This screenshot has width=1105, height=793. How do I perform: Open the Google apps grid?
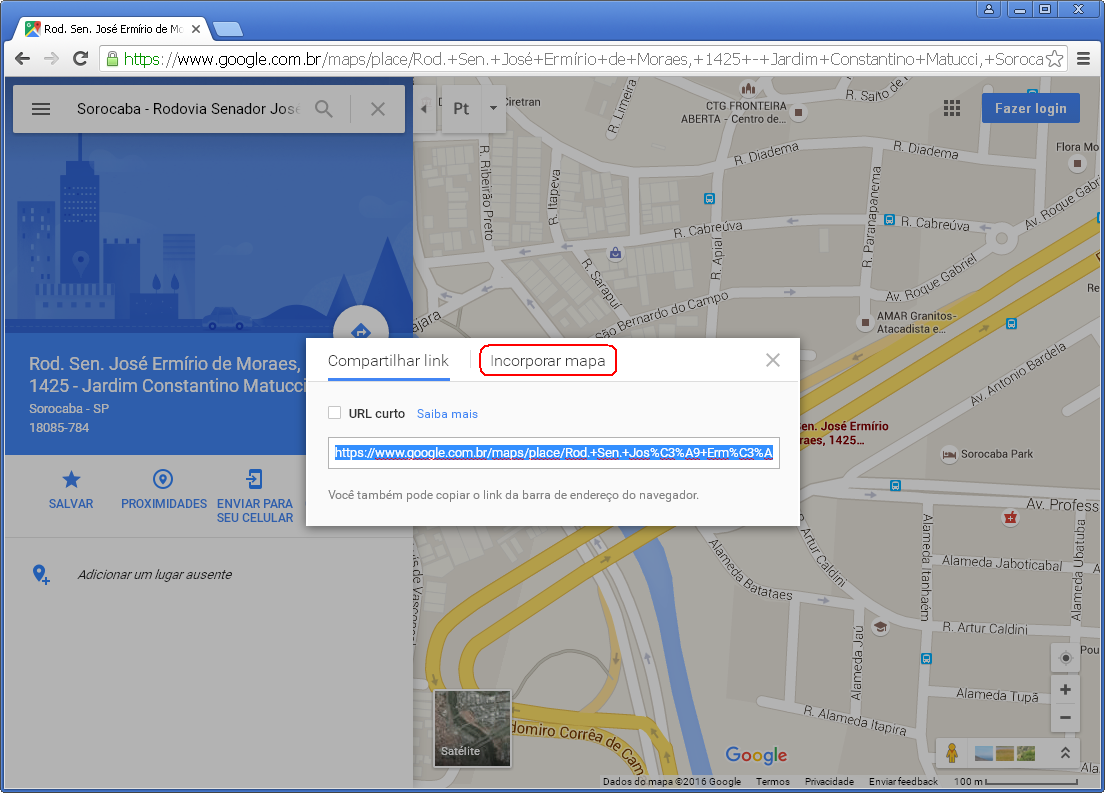tap(951, 108)
